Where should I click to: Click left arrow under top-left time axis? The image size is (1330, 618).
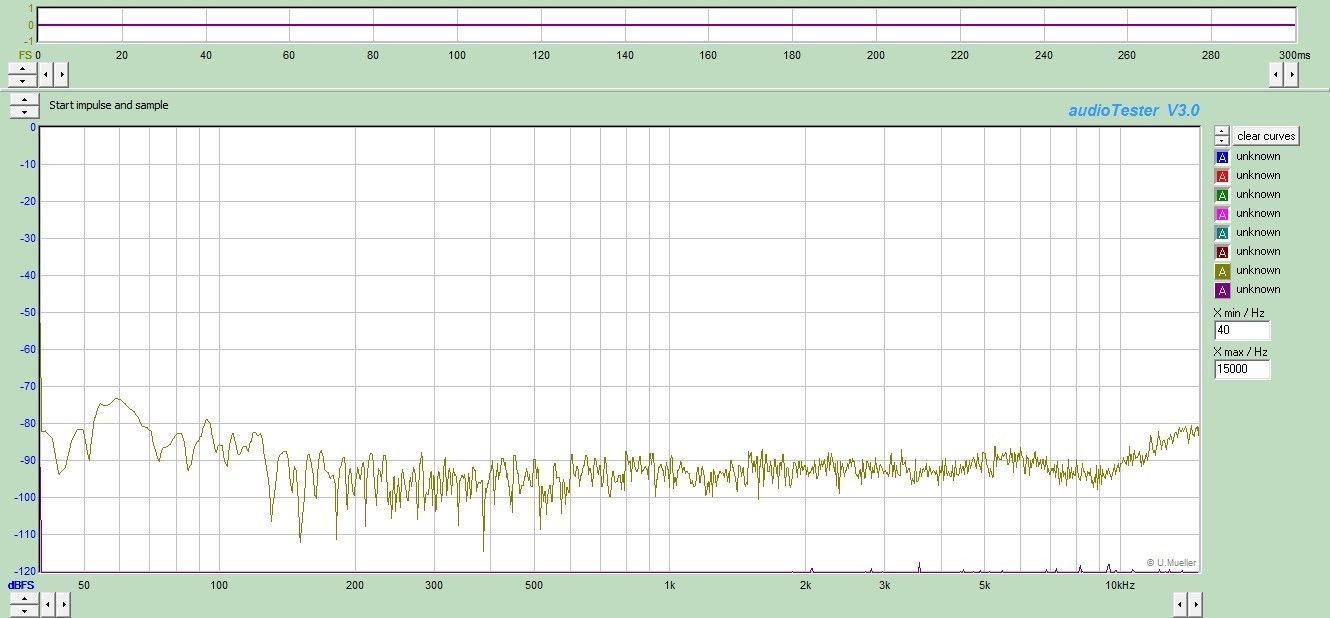pyautogui.click(x=47, y=74)
